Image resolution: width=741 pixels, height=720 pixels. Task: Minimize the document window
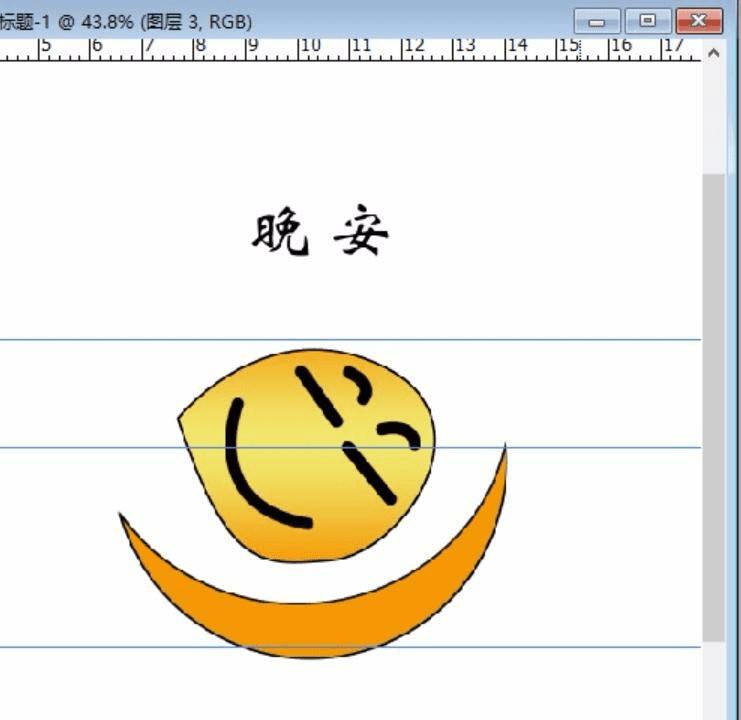tap(597, 21)
